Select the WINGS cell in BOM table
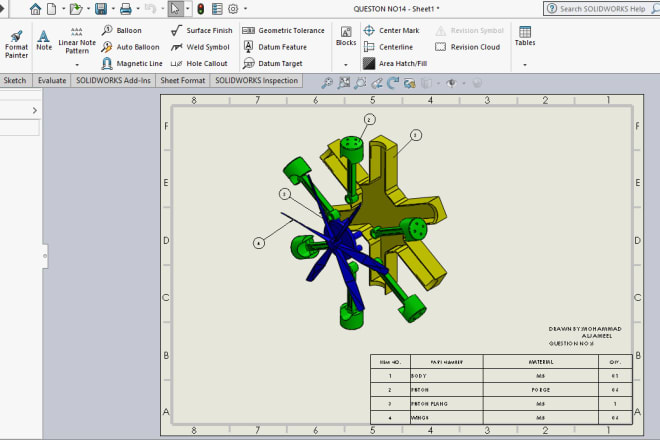 coord(447,418)
